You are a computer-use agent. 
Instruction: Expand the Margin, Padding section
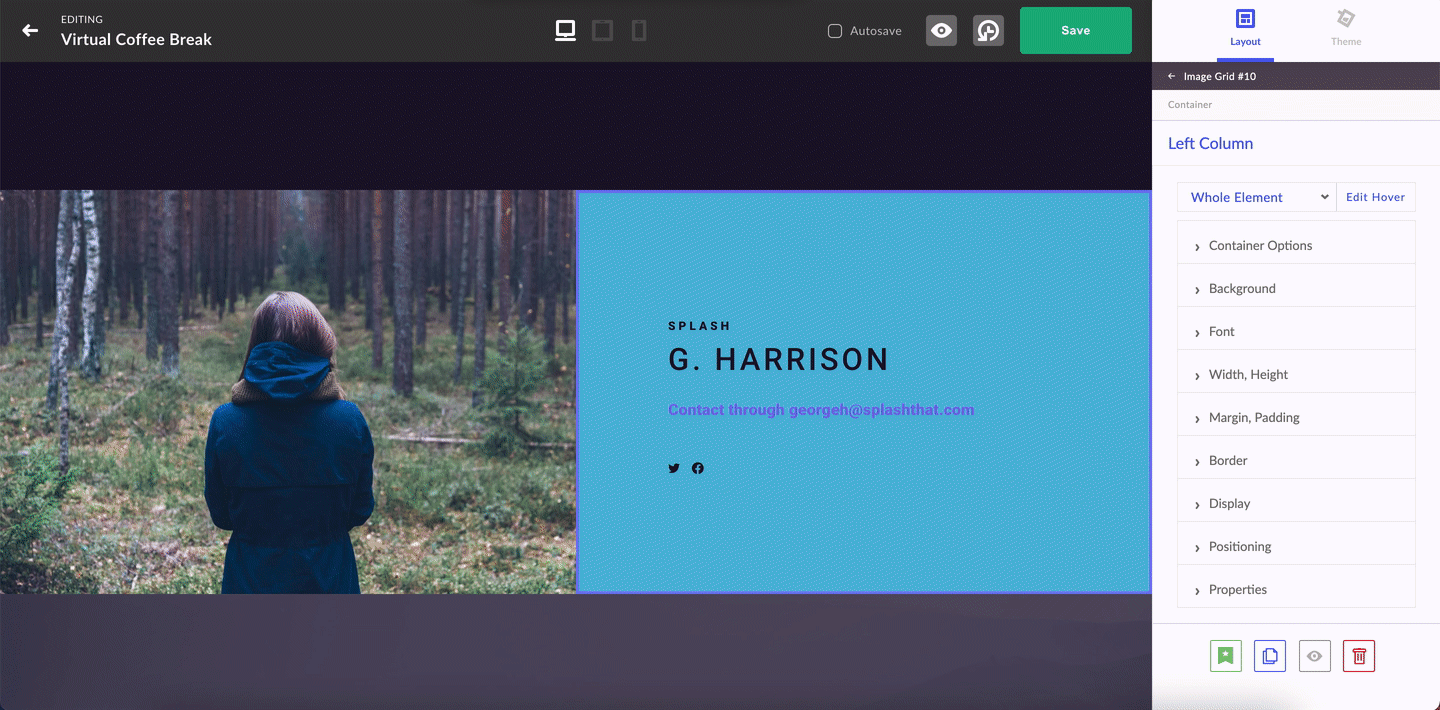pos(1297,417)
